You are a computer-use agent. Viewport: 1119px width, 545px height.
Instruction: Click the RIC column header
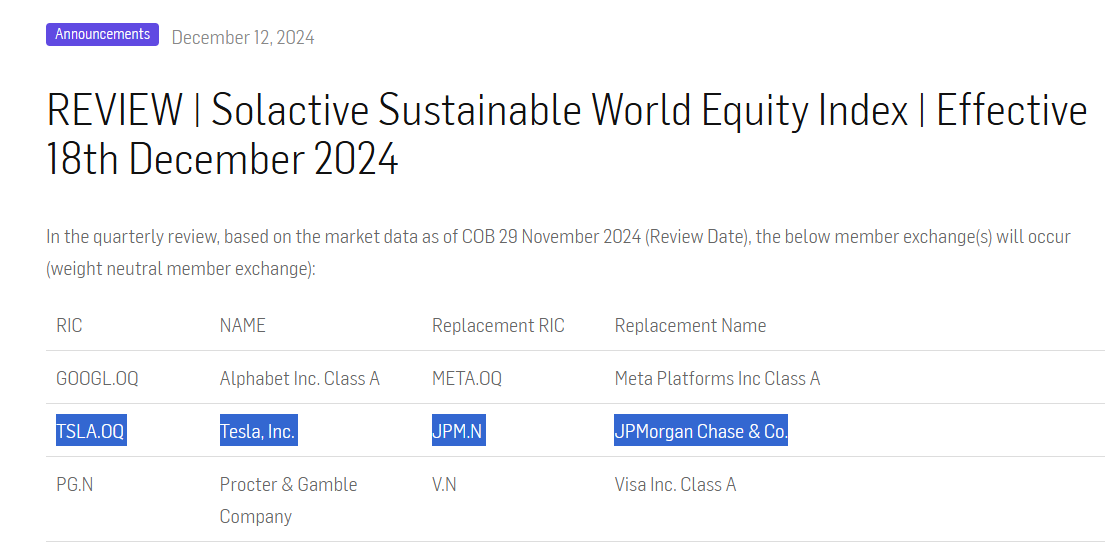tap(69, 325)
